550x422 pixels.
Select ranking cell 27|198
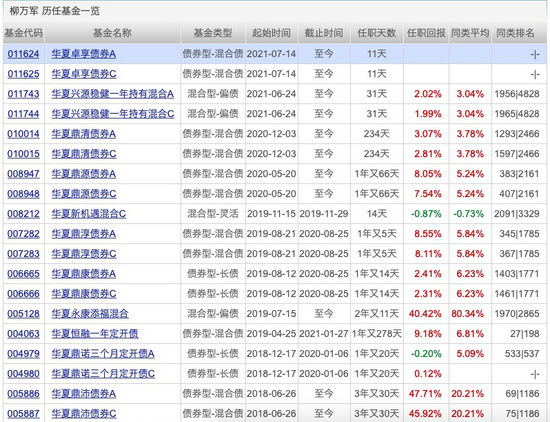[525, 334]
